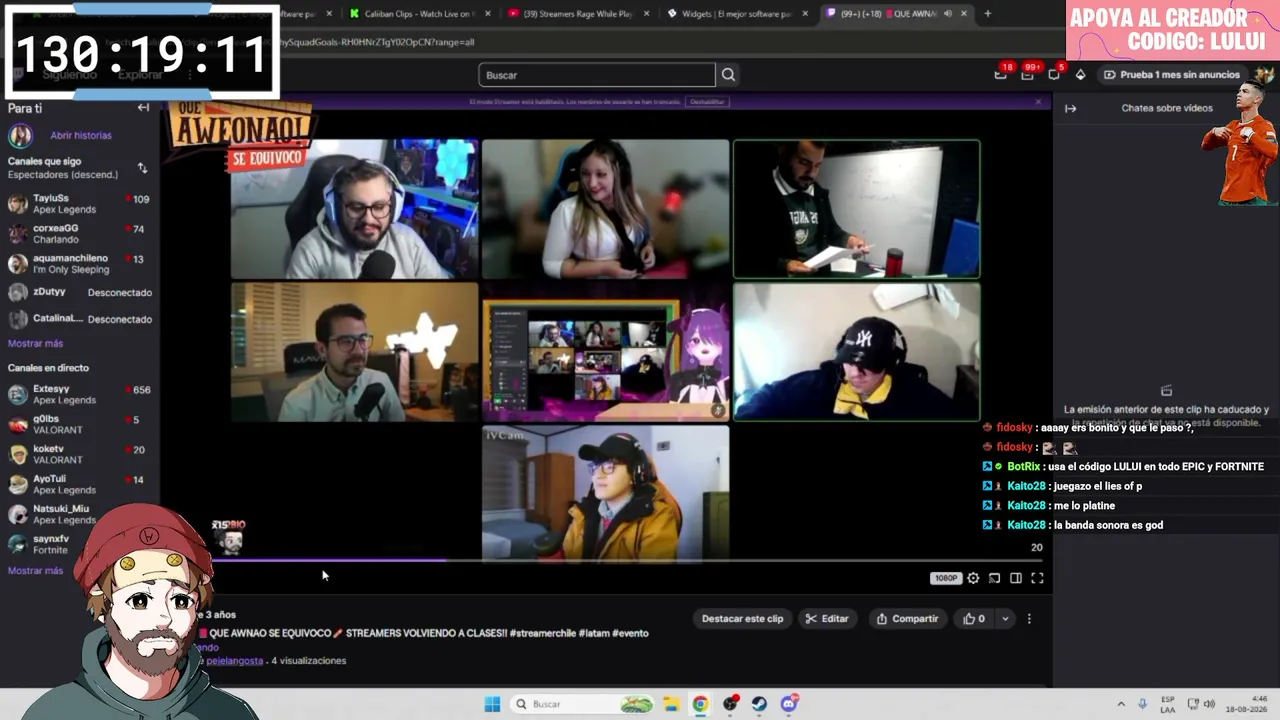Show hidden tray icons with the chevron
Image resolution: width=1280 pixels, height=720 pixels.
pyautogui.click(x=1121, y=704)
